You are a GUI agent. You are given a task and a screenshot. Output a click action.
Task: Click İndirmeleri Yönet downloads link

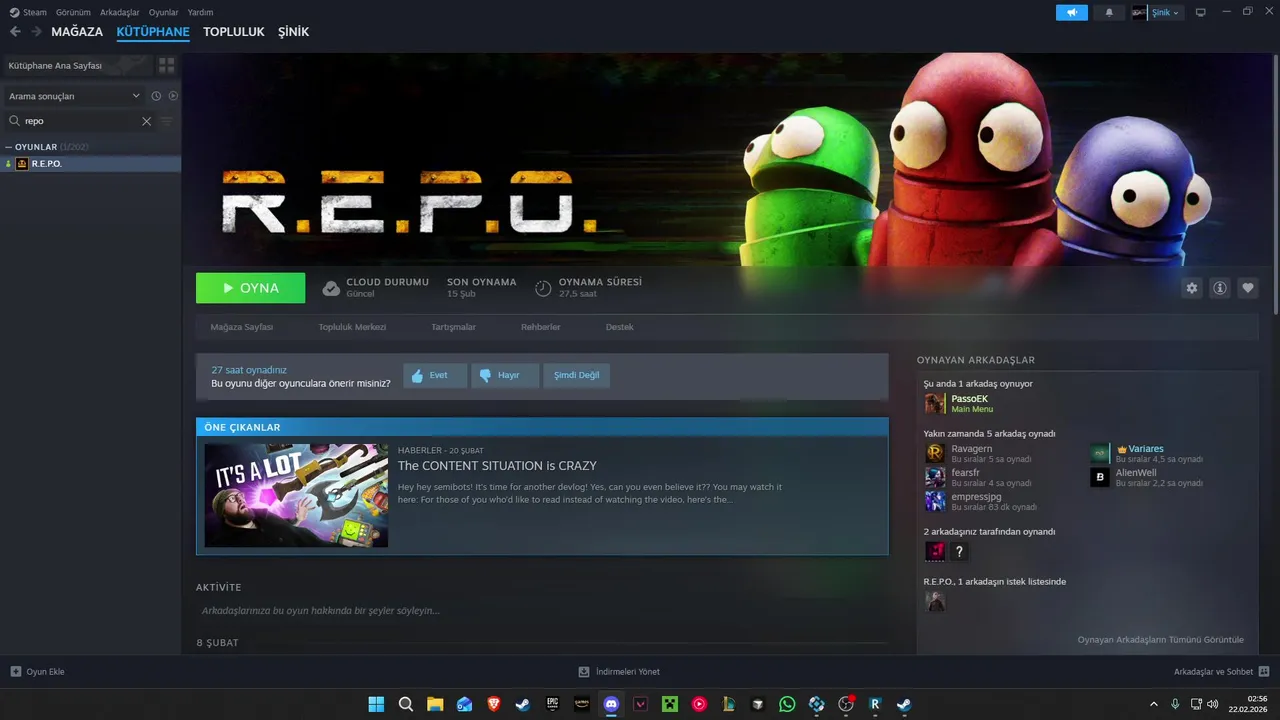click(x=619, y=672)
